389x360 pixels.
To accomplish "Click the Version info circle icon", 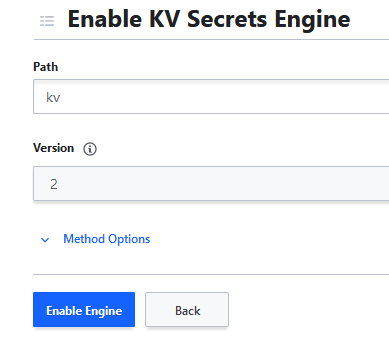I will point(90,149).
